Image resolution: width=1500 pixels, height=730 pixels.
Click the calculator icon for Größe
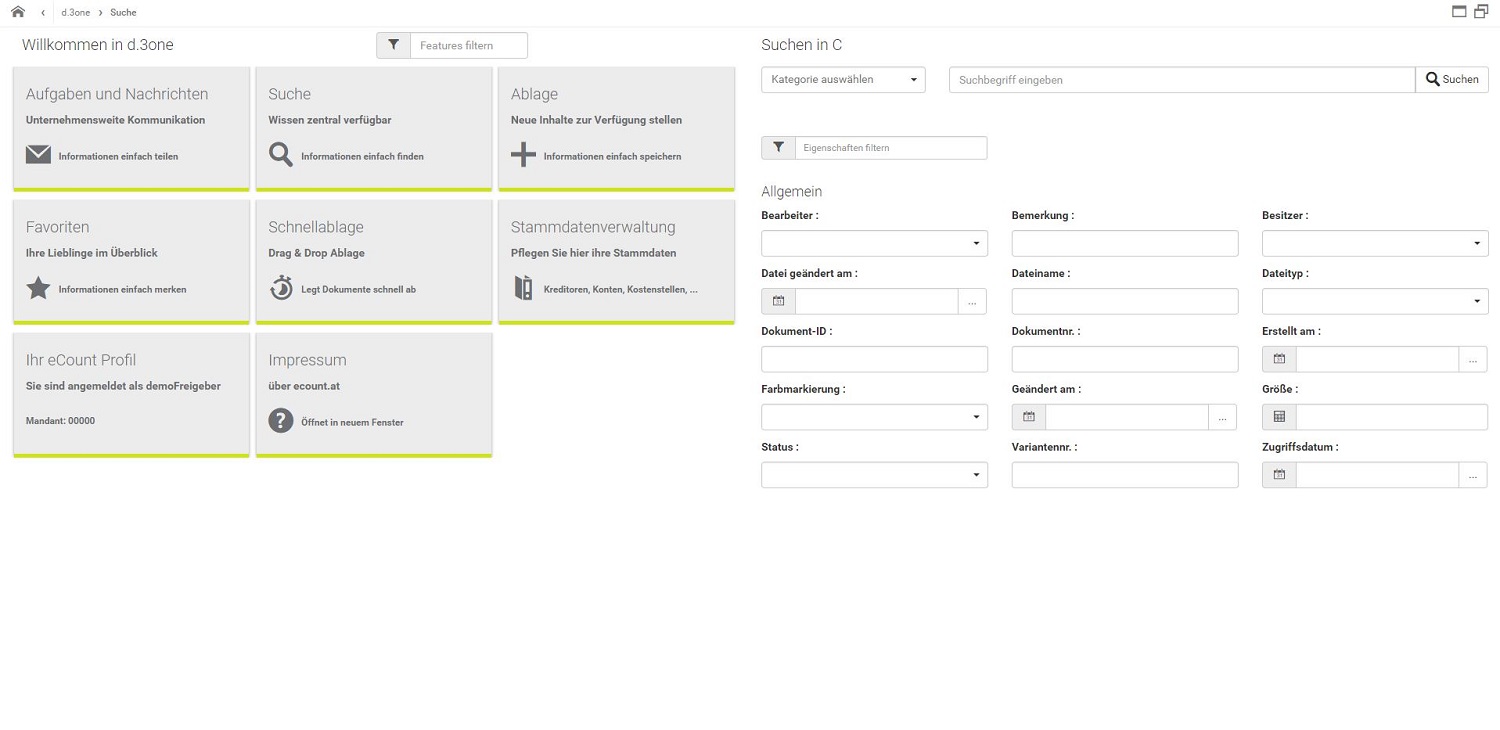pyautogui.click(x=1279, y=417)
